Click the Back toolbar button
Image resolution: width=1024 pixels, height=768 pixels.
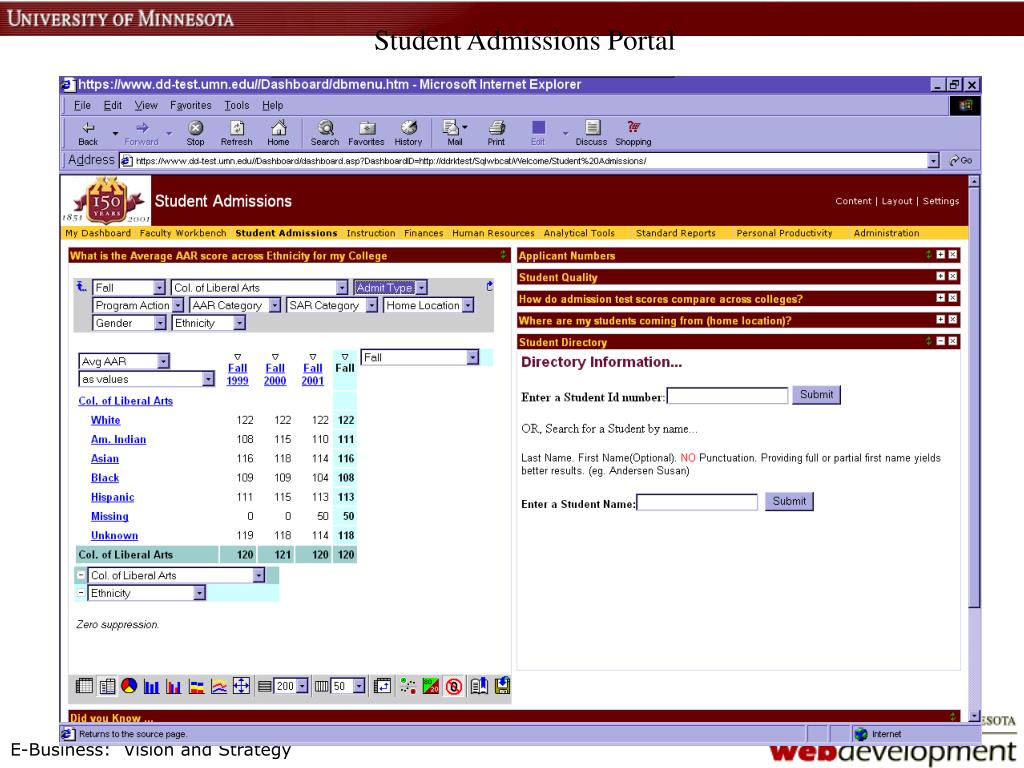tap(88, 133)
